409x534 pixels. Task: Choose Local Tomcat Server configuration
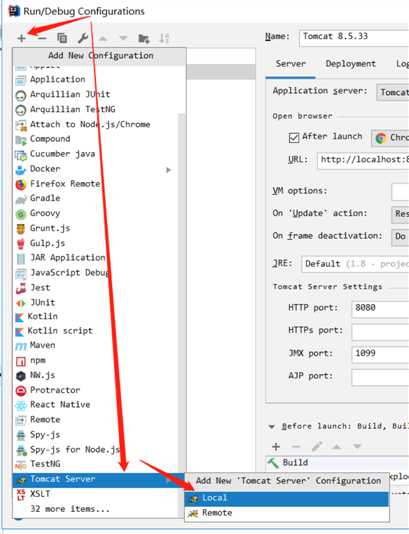click(287, 499)
